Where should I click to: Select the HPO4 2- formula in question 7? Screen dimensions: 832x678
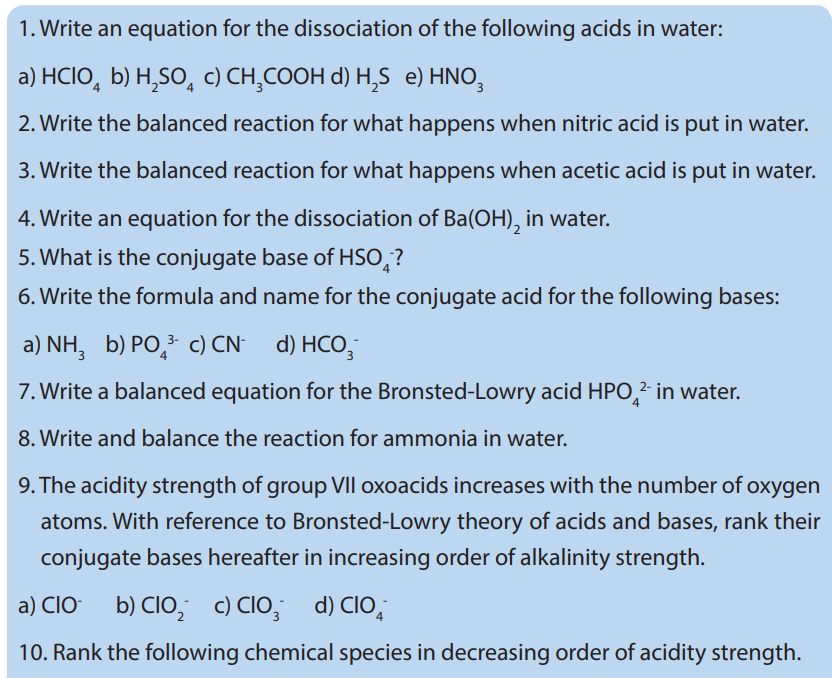pos(619,393)
